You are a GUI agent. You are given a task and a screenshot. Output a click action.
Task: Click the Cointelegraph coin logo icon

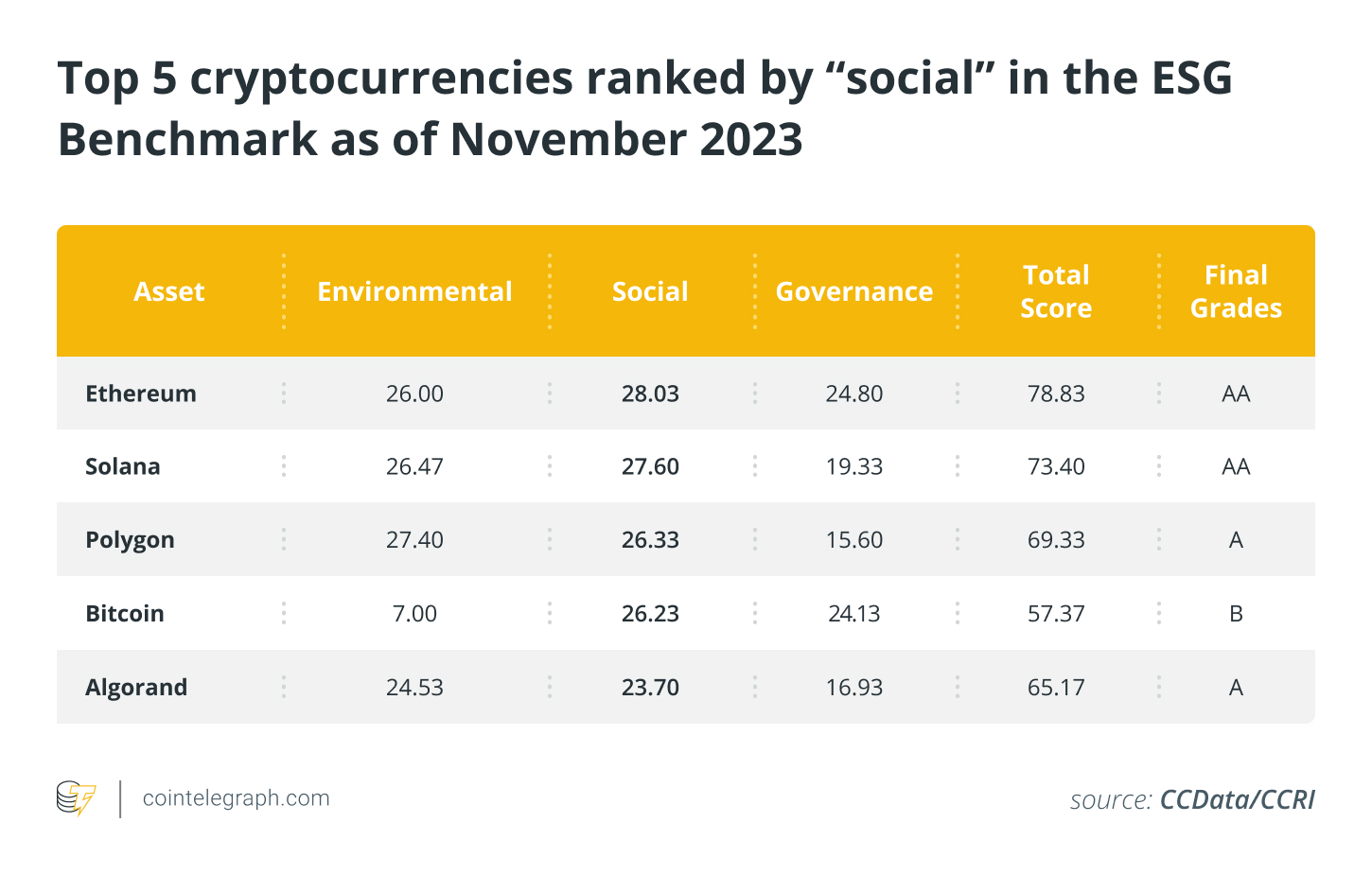[76, 798]
